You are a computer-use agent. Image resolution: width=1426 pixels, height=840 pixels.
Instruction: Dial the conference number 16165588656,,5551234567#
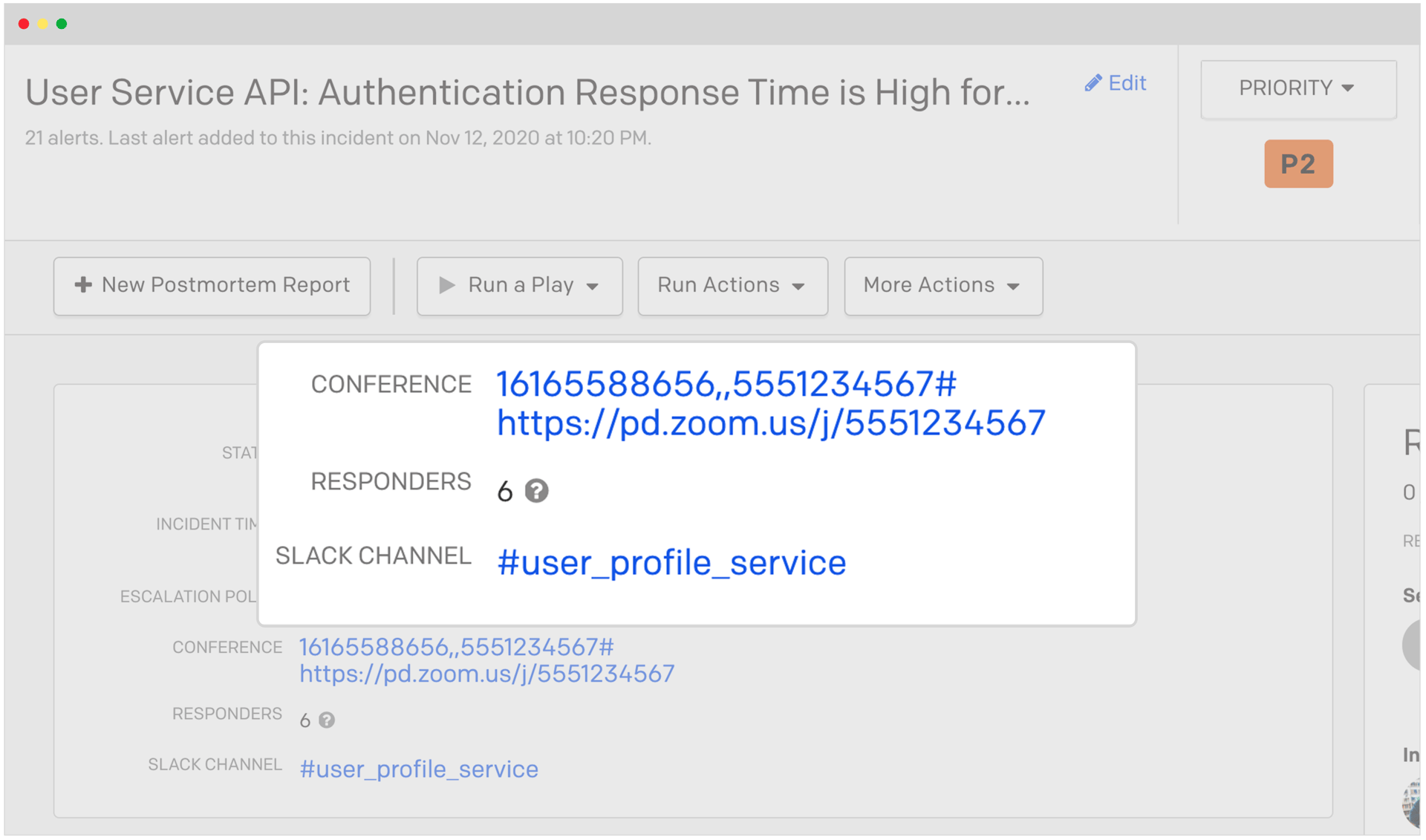coord(726,384)
